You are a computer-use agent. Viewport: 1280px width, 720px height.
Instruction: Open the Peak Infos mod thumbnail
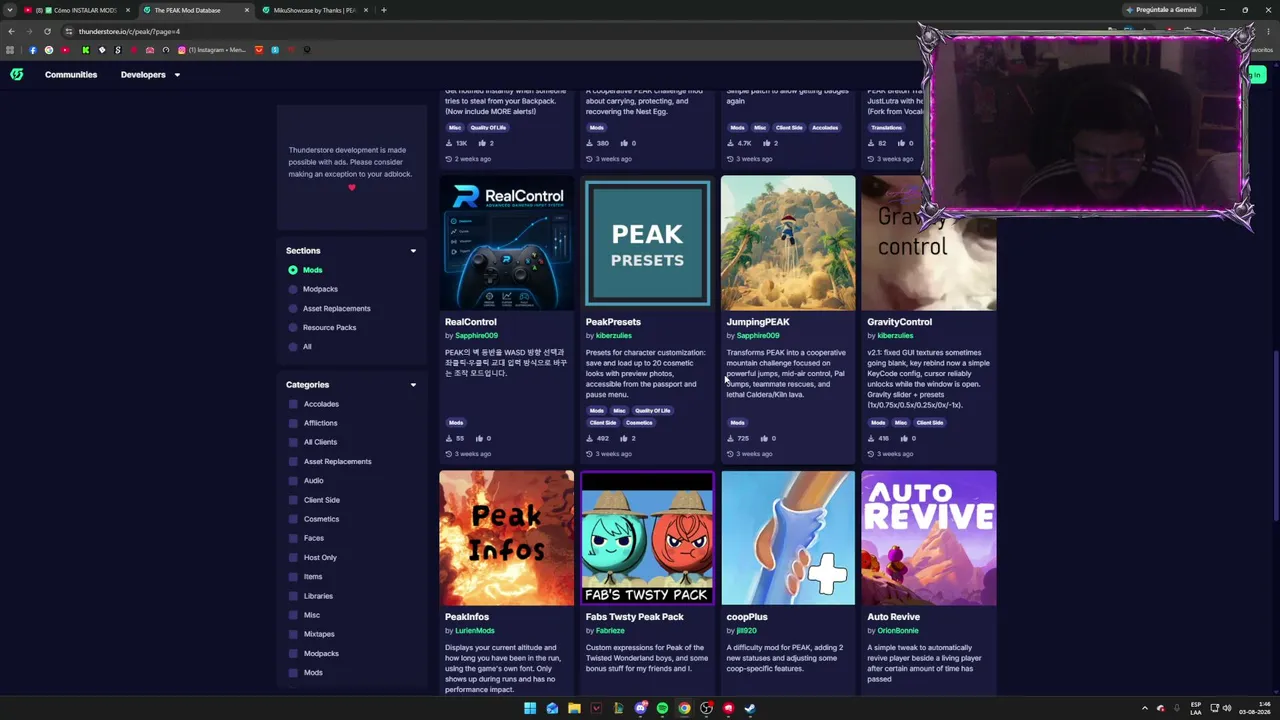[x=507, y=538]
